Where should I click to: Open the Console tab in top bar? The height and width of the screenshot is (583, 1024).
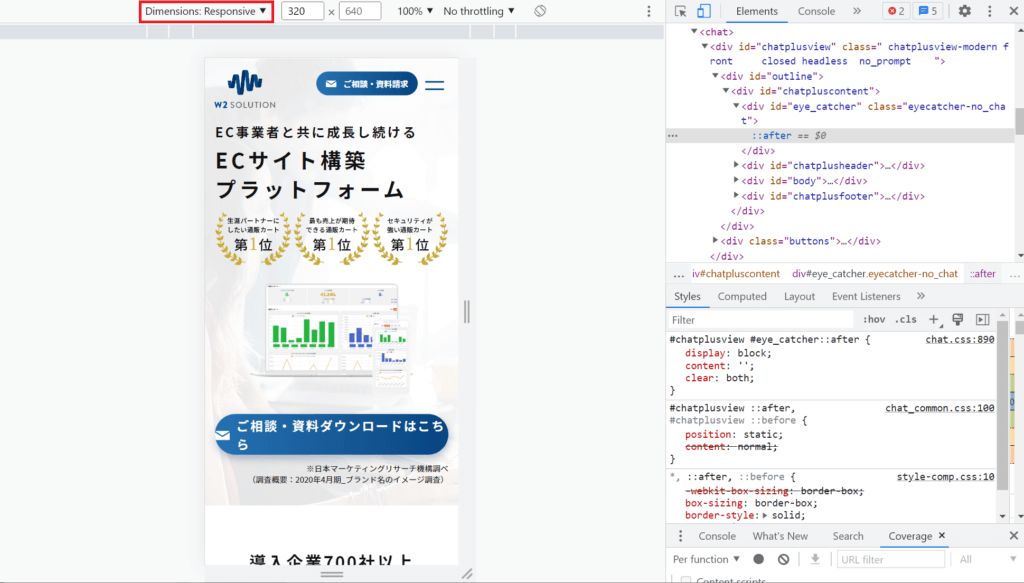click(816, 11)
